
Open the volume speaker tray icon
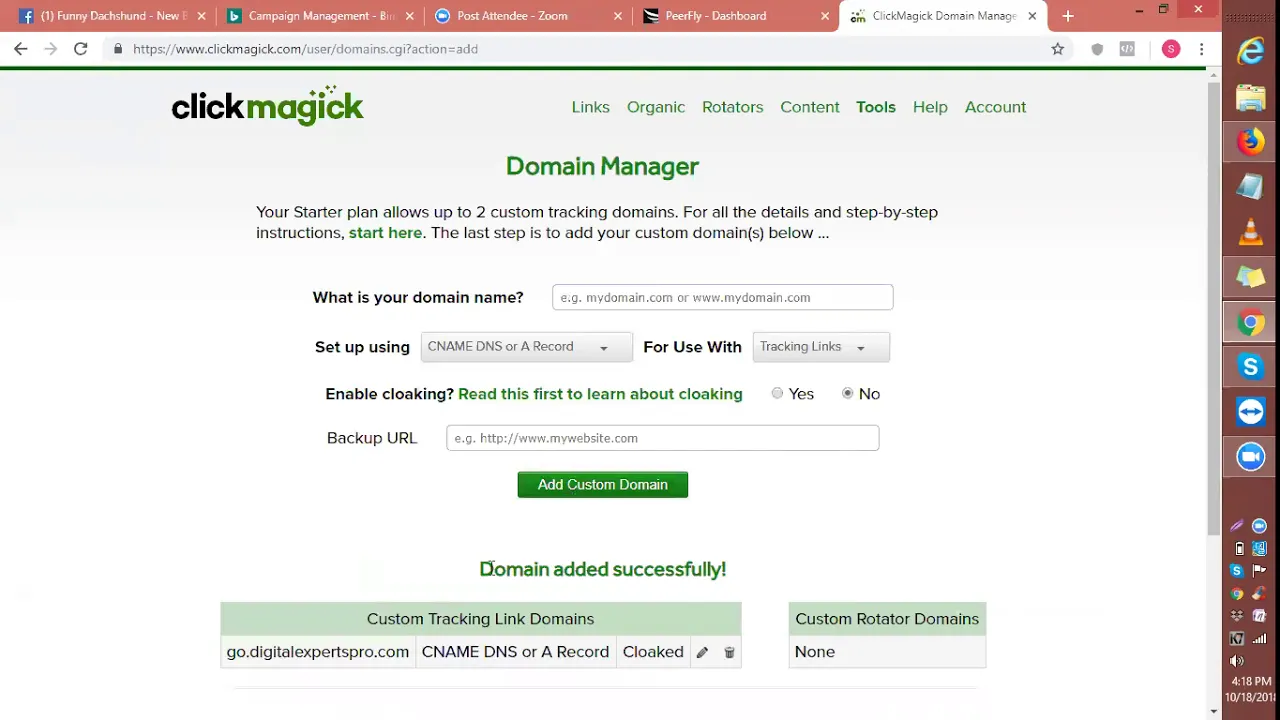(1237, 661)
